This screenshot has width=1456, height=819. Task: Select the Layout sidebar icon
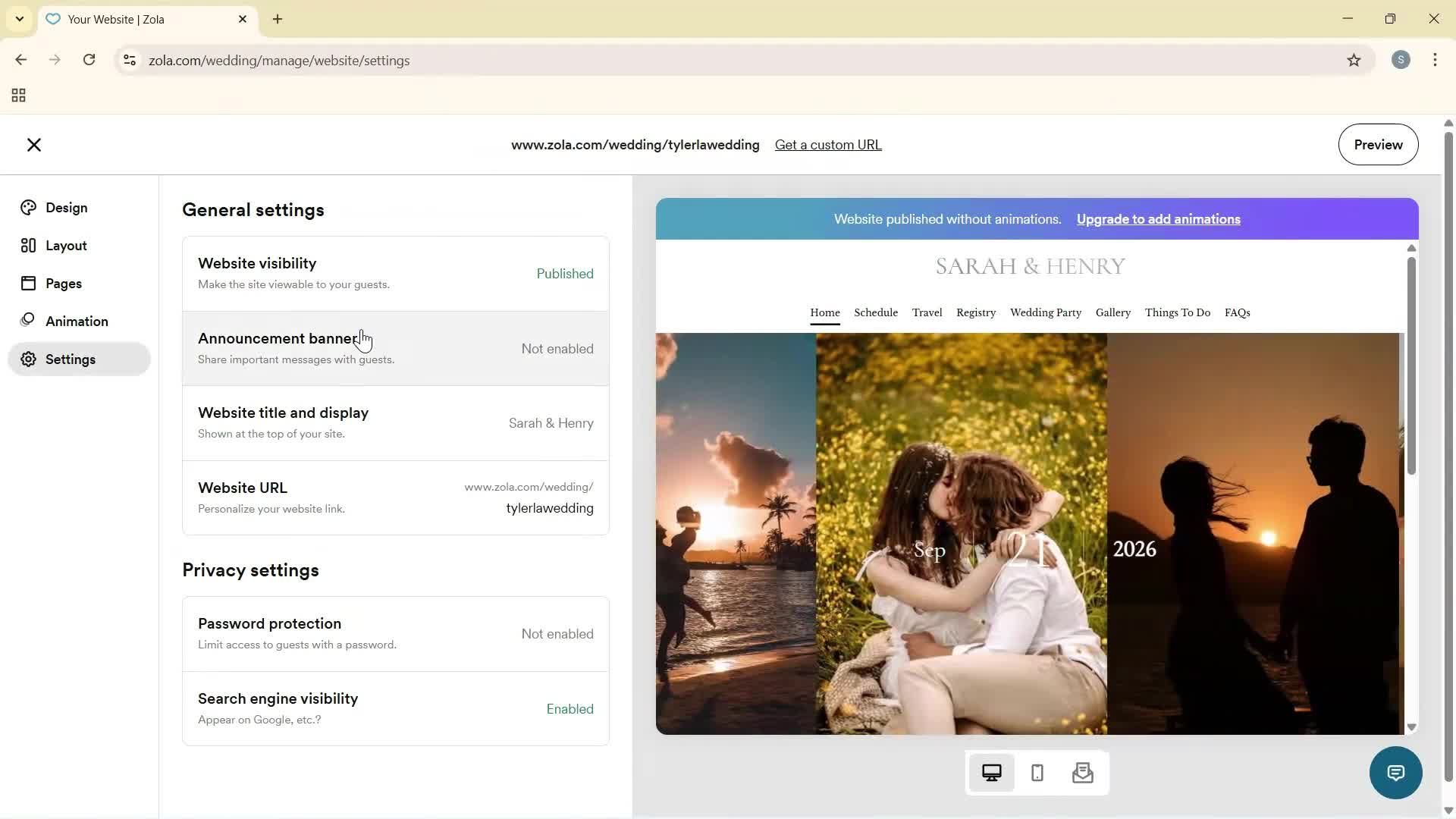[x=65, y=245]
